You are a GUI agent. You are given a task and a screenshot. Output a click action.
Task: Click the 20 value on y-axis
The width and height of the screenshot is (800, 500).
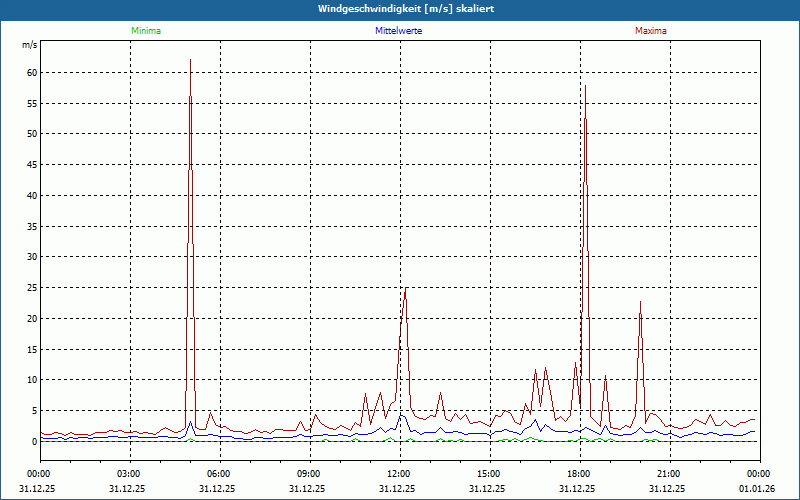pos(33,319)
